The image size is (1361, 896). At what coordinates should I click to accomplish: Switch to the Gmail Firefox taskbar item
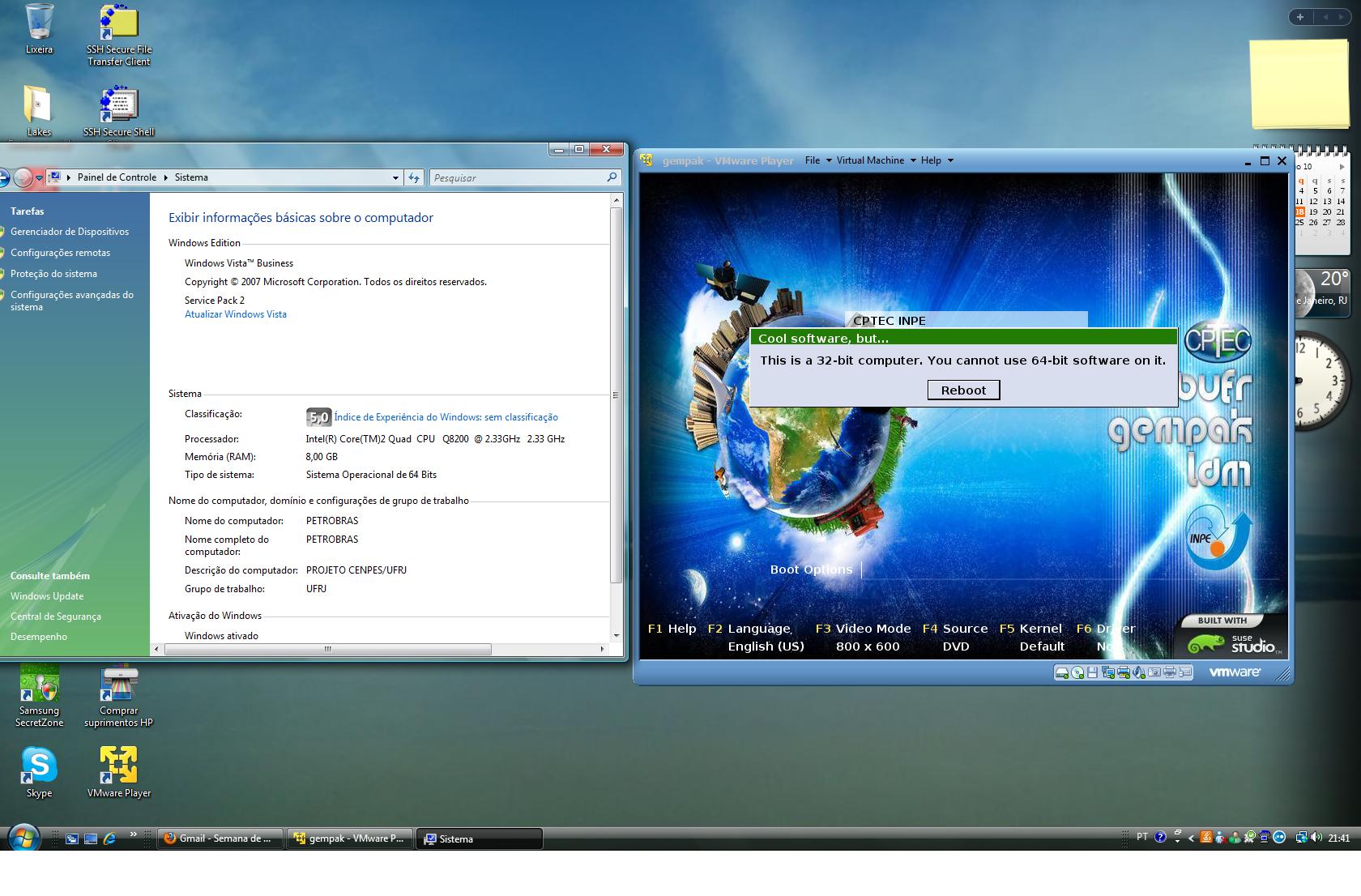220,838
